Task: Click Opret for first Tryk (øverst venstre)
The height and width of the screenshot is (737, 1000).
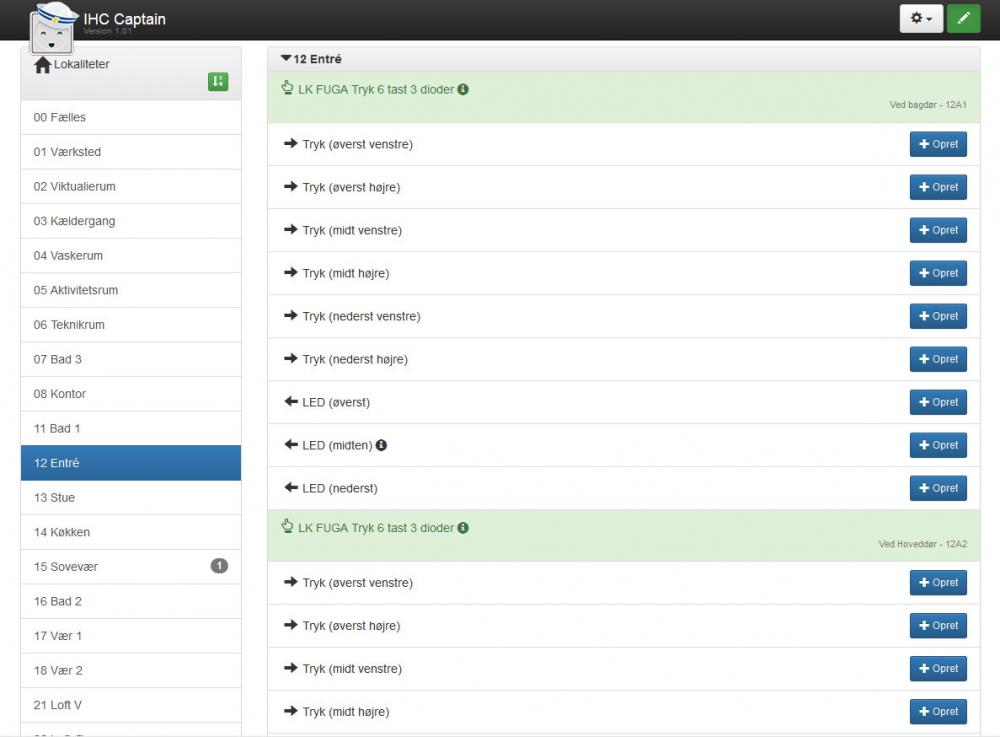Action: point(937,144)
